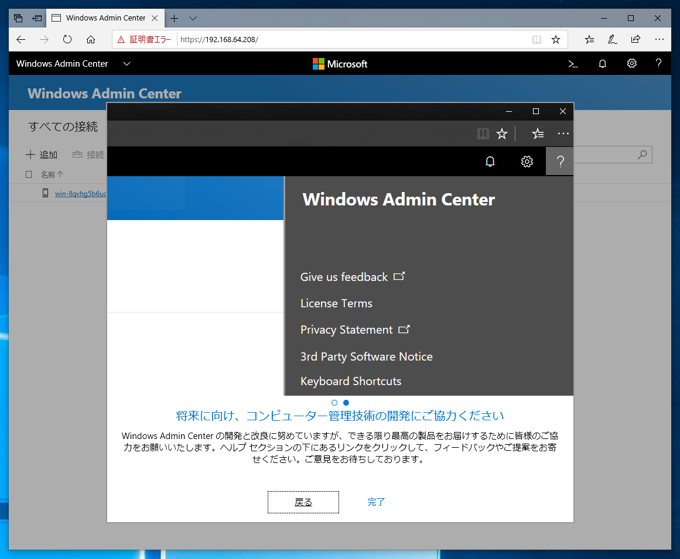Open the PowerShell console icon in header

pyautogui.click(x=573, y=64)
